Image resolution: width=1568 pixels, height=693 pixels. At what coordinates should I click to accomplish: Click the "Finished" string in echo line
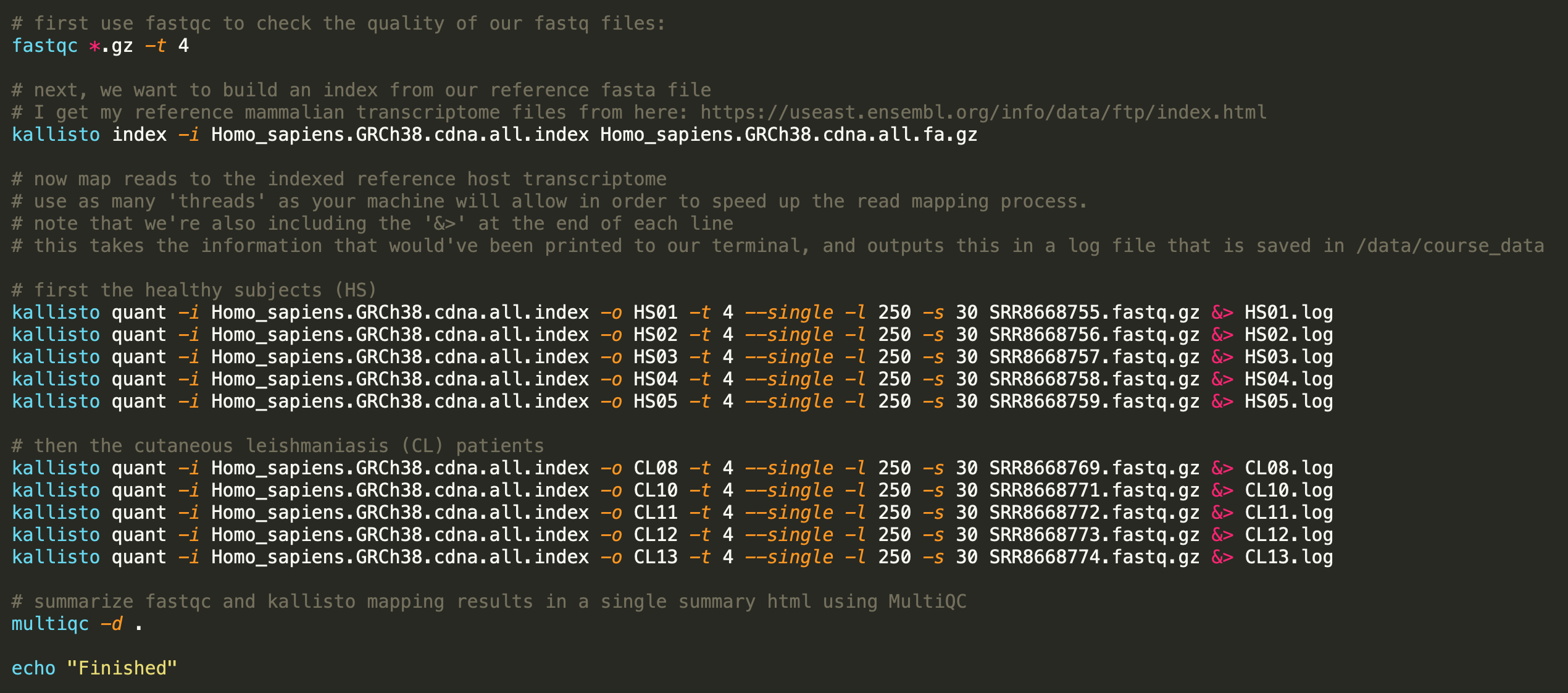(122, 669)
